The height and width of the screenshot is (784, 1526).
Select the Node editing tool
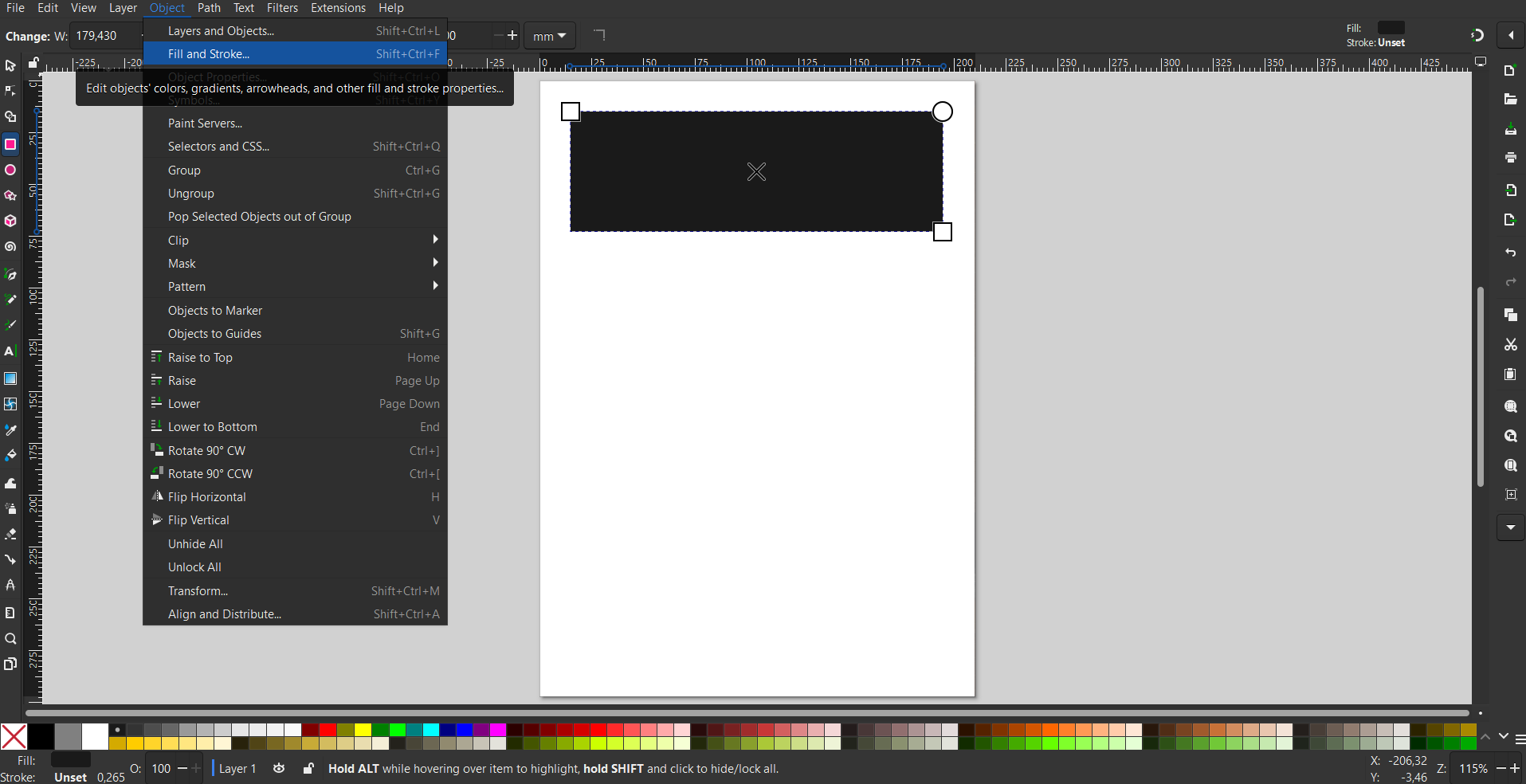coord(10,91)
